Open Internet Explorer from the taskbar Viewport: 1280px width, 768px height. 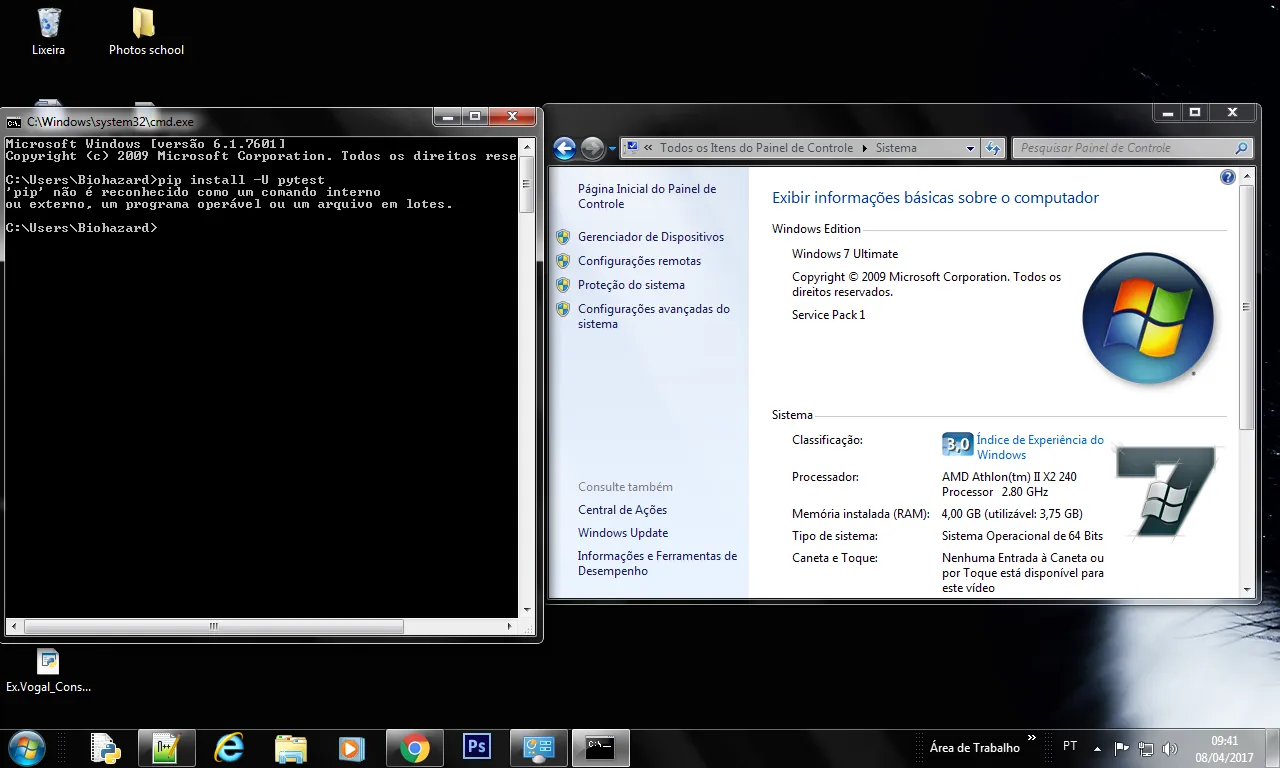pyautogui.click(x=229, y=748)
